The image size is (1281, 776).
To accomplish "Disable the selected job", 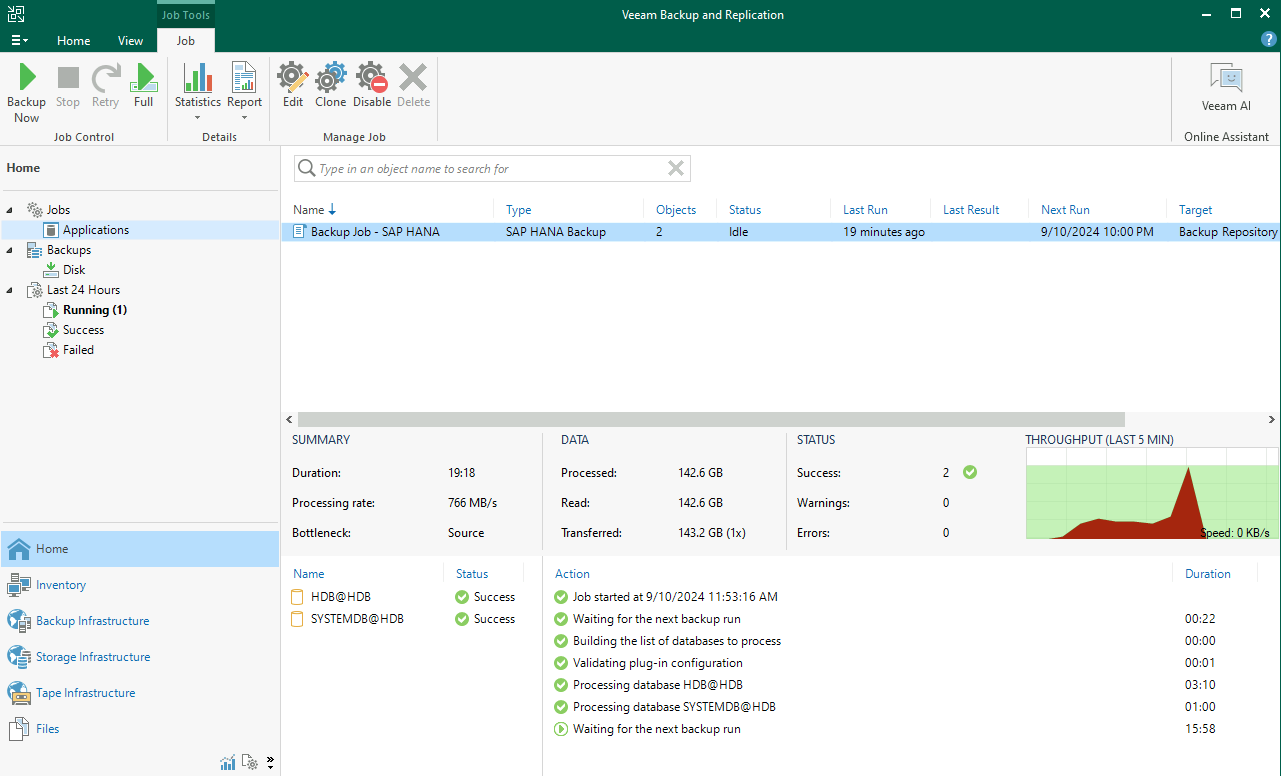I will (372, 87).
